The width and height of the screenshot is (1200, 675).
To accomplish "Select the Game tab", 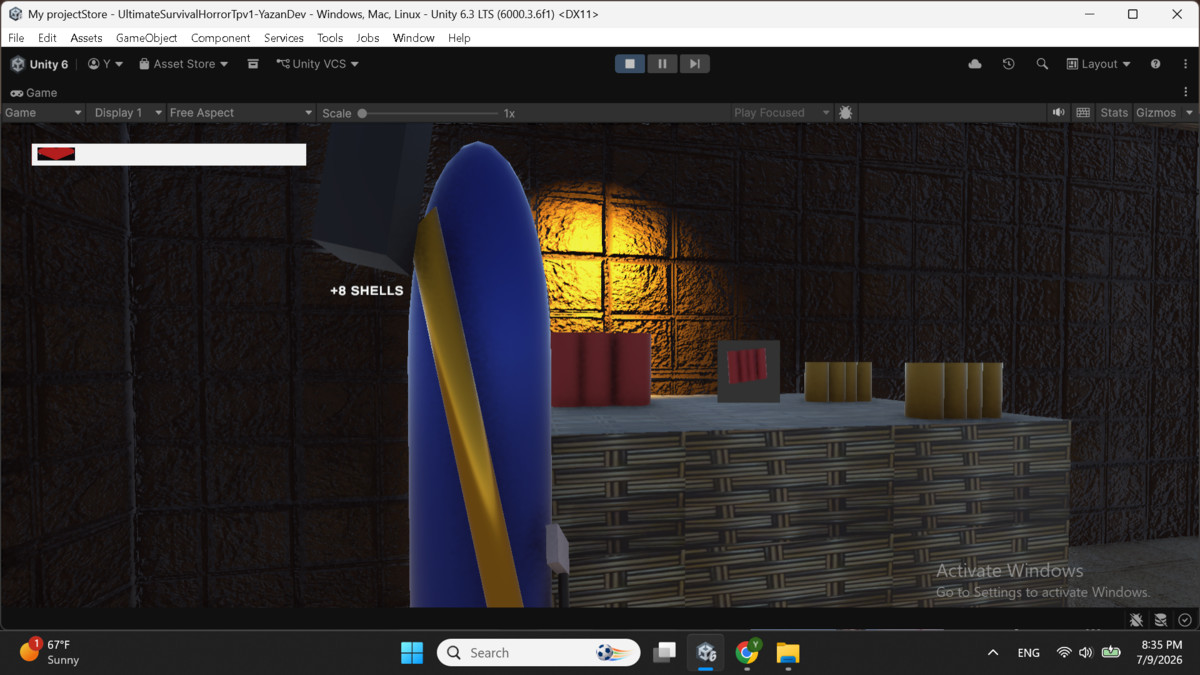I will coord(34,93).
